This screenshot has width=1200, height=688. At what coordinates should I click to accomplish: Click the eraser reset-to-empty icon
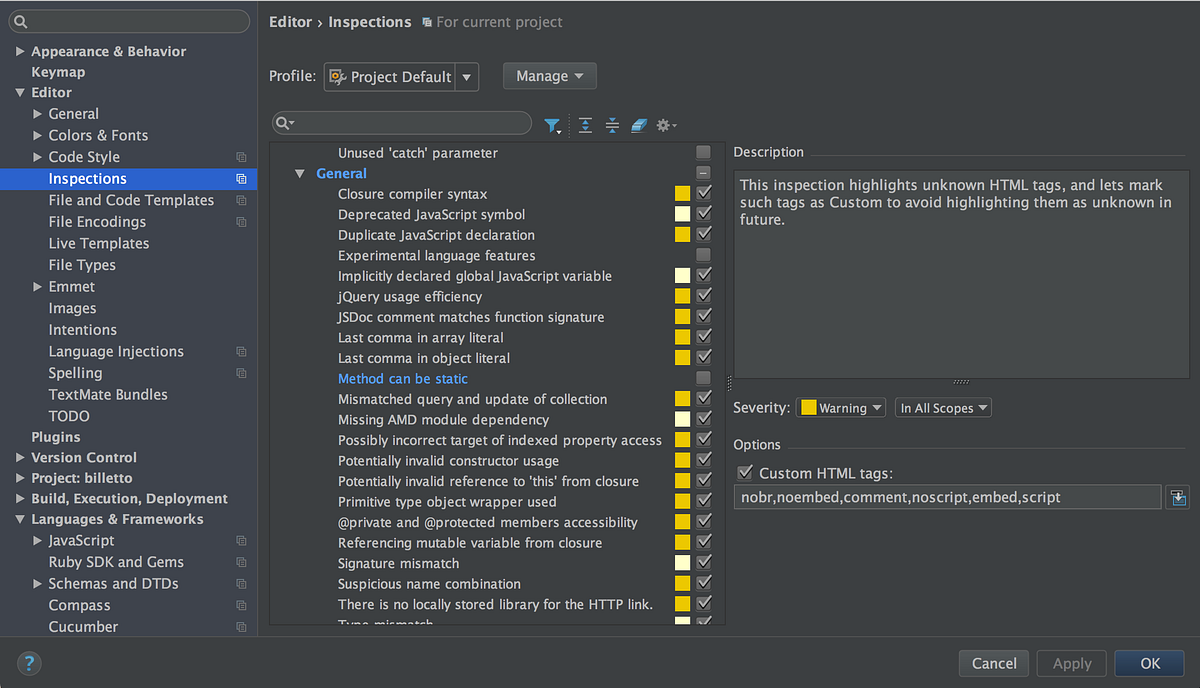point(639,125)
